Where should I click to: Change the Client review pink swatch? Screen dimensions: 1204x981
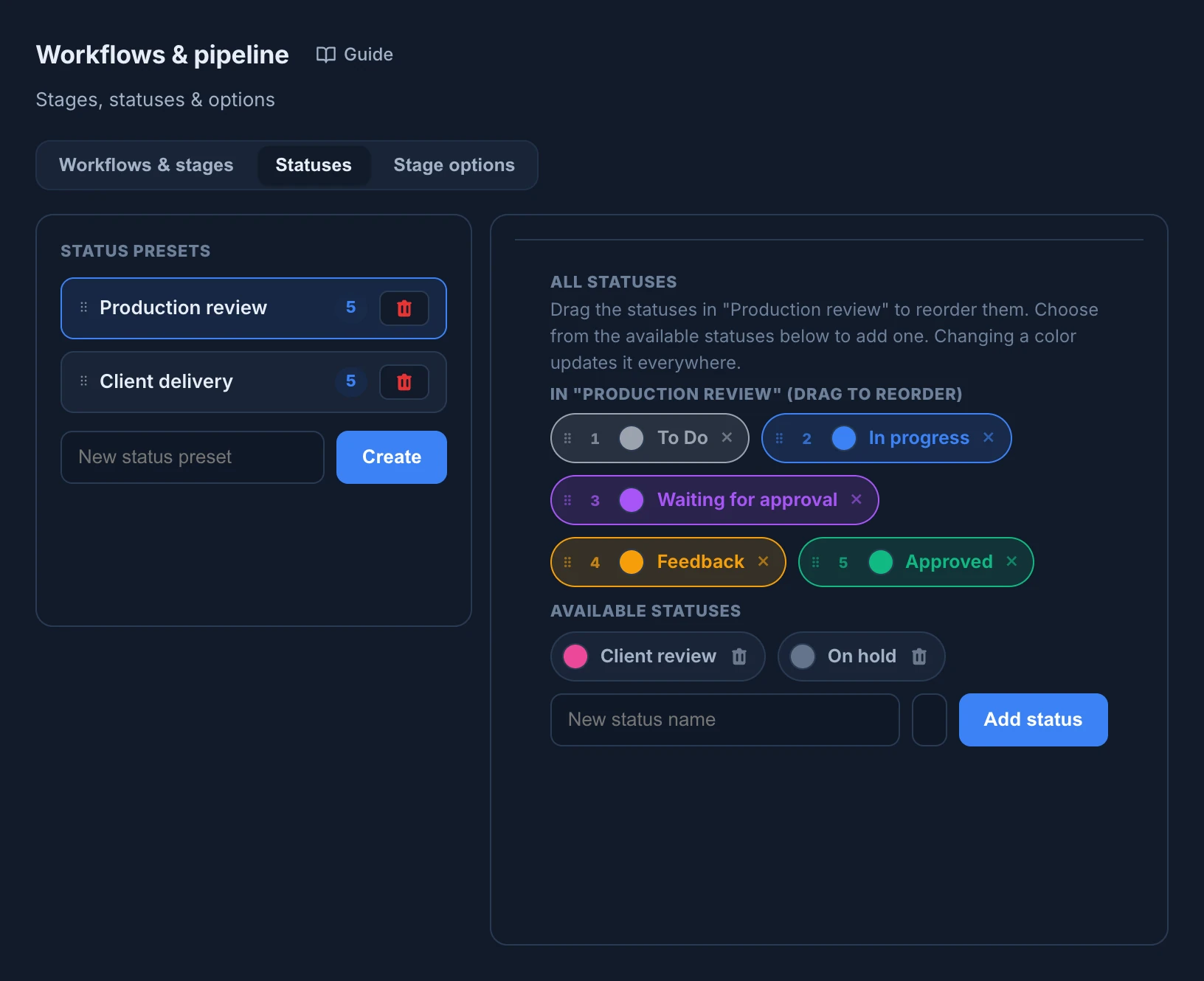click(x=575, y=656)
